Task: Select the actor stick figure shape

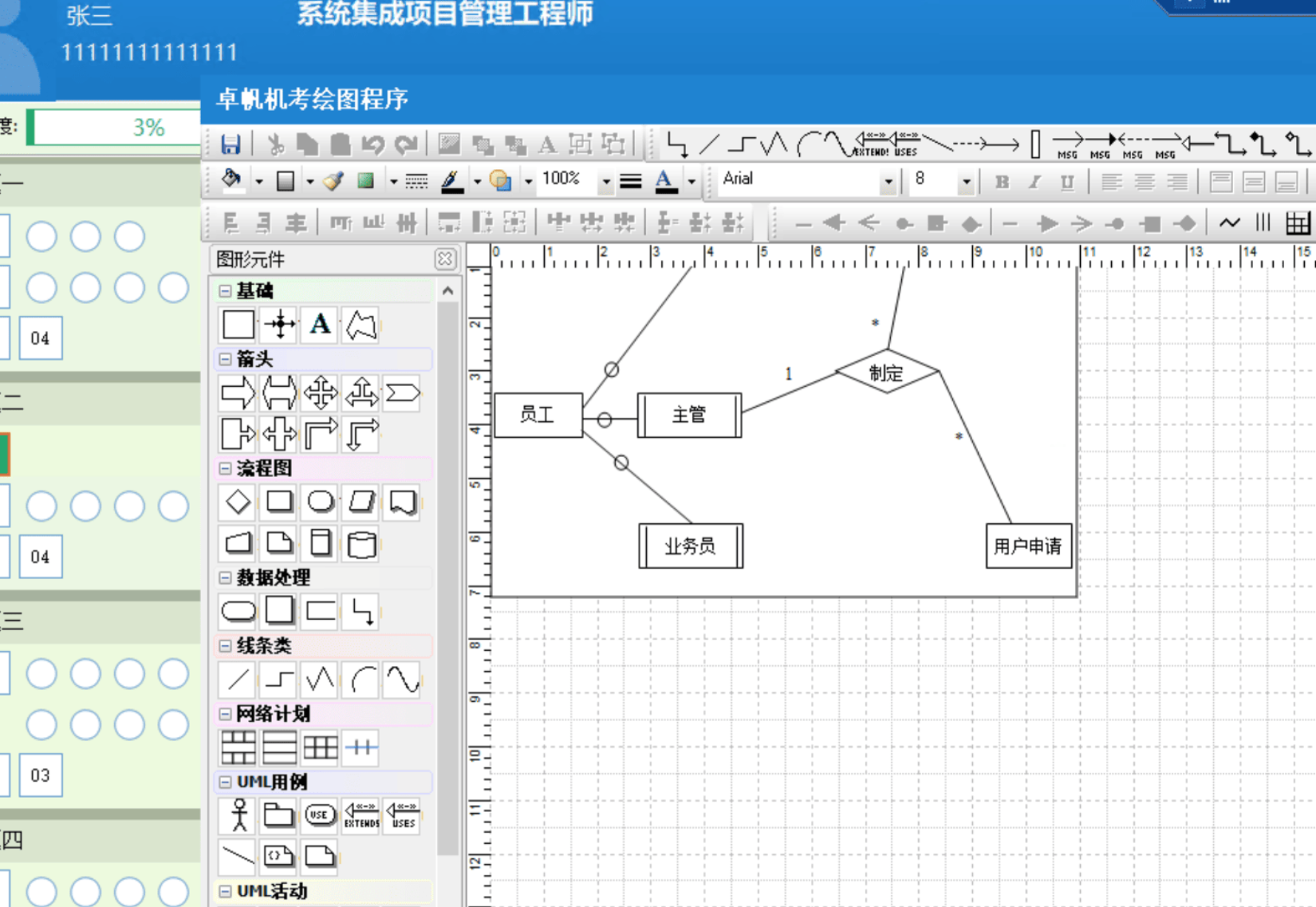Action: (238, 815)
